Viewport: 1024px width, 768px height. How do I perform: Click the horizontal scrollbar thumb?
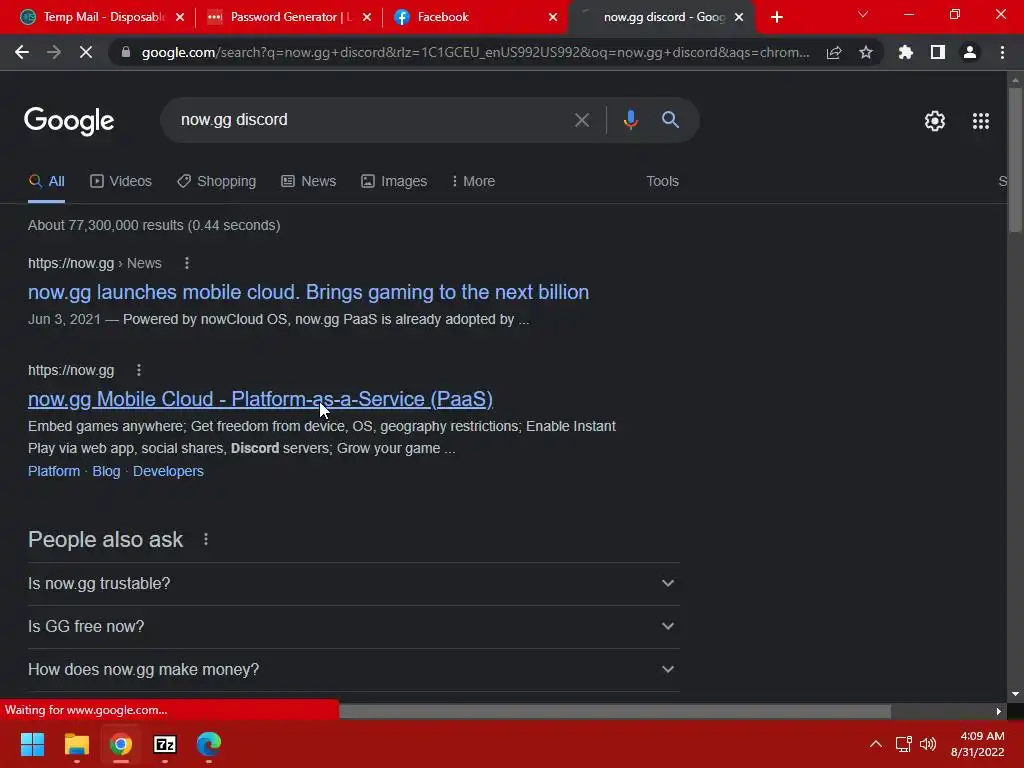614,711
